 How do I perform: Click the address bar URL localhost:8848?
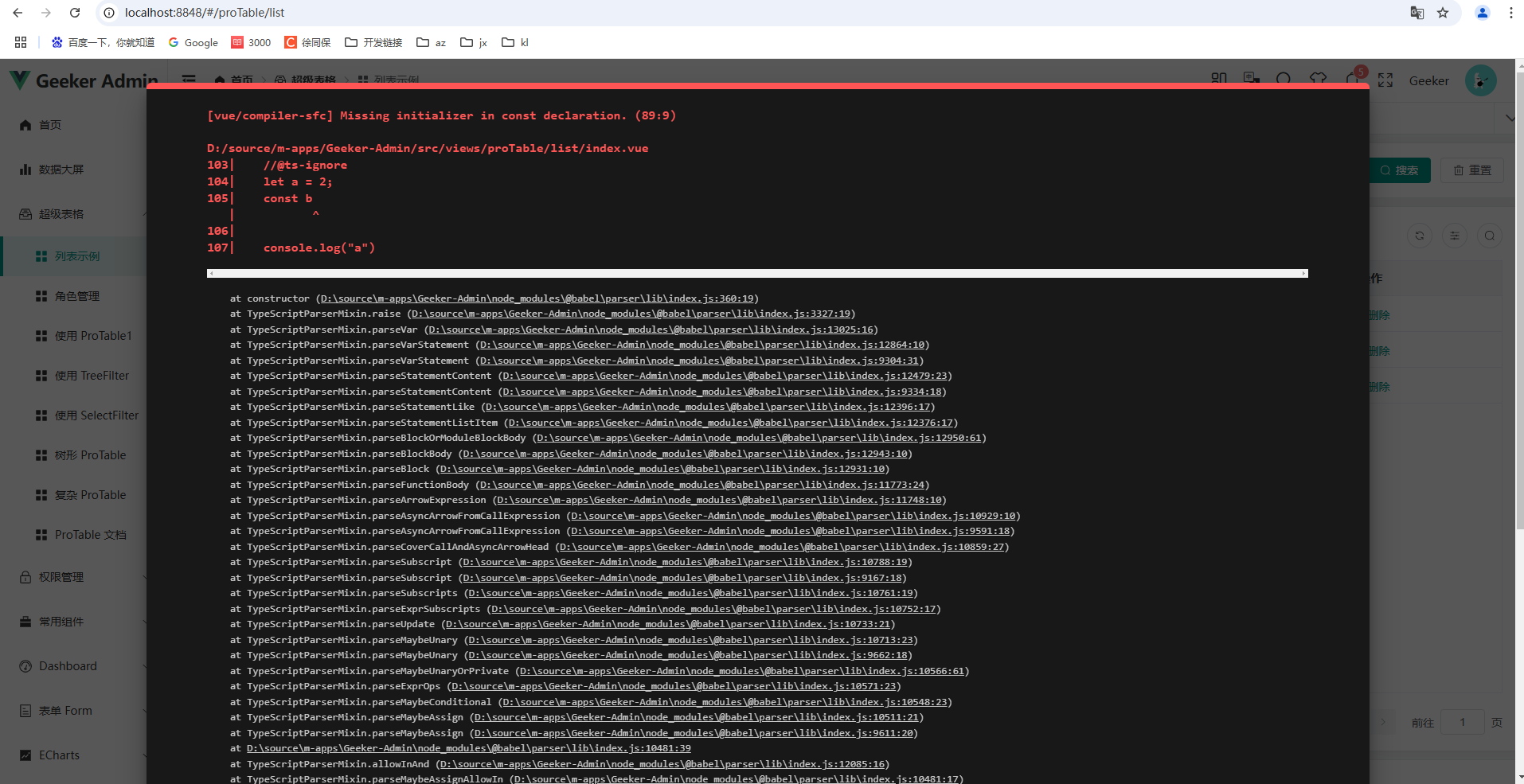tap(205, 13)
